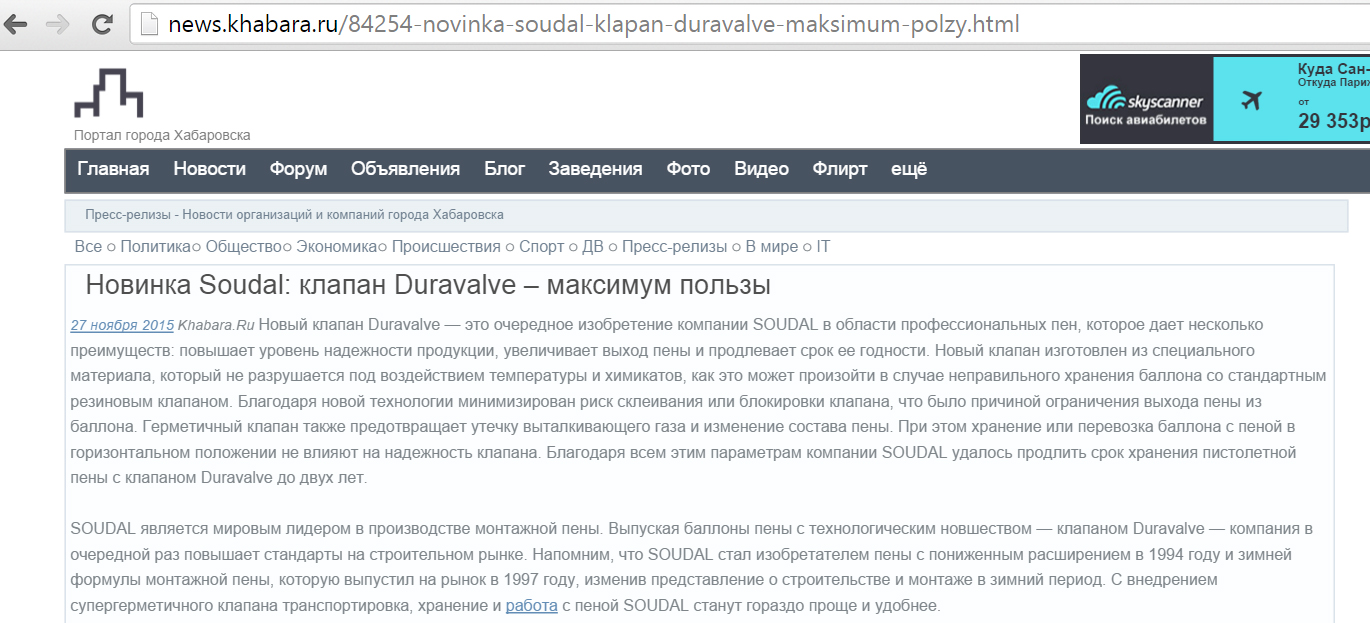Open the Объявления menu item
The height and width of the screenshot is (623, 1370).
[x=405, y=169]
